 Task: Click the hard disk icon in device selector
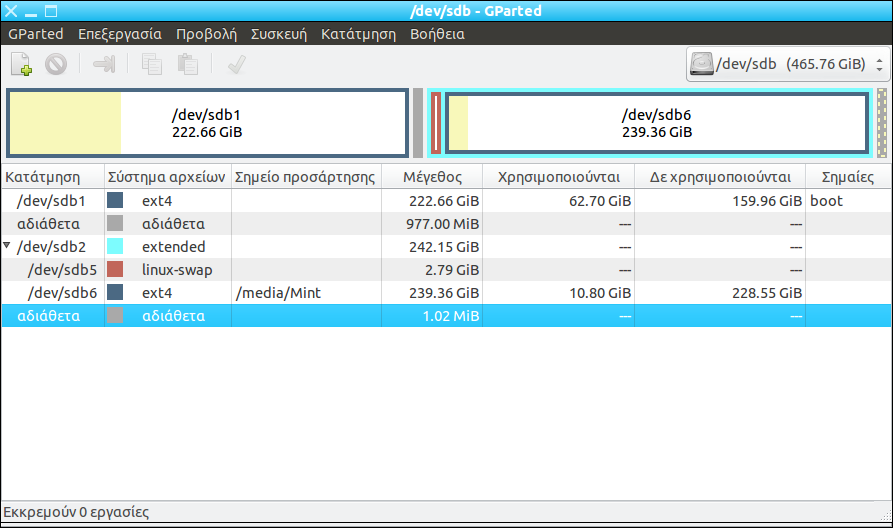click(x=704, y=65)
